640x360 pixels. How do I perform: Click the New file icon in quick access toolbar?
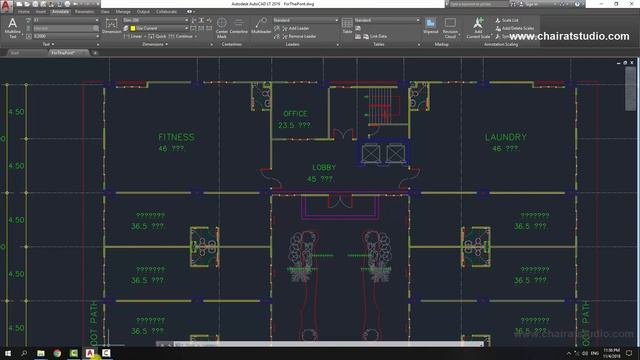click(19, 4)
